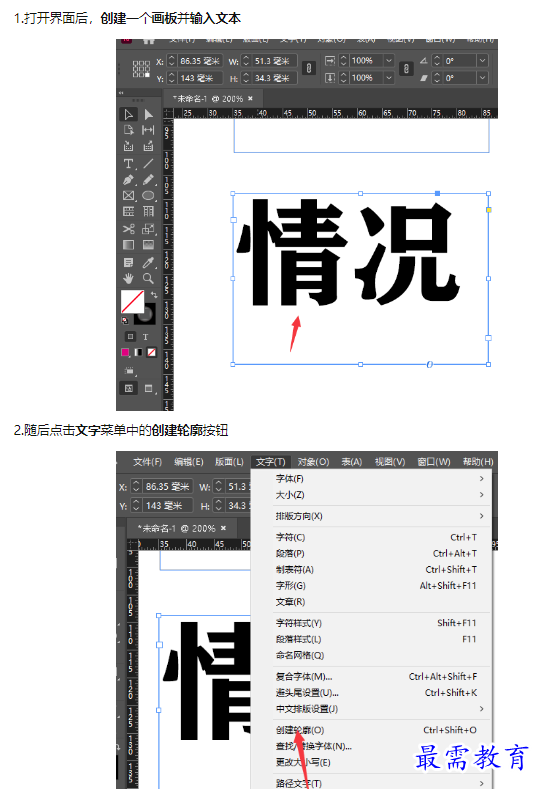Viewport: 537px width, 789px height.
Task: Toggle constrain proportions for width and height
Action: click(x=309, y=68)
